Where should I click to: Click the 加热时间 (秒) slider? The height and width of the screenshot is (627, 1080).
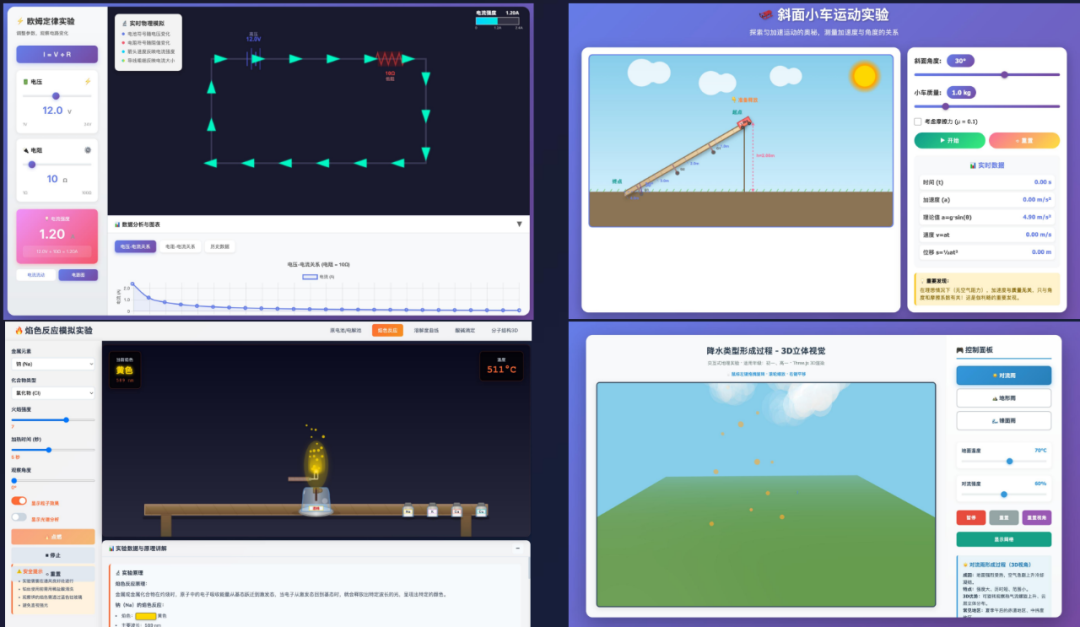click(x=53, y=450)
